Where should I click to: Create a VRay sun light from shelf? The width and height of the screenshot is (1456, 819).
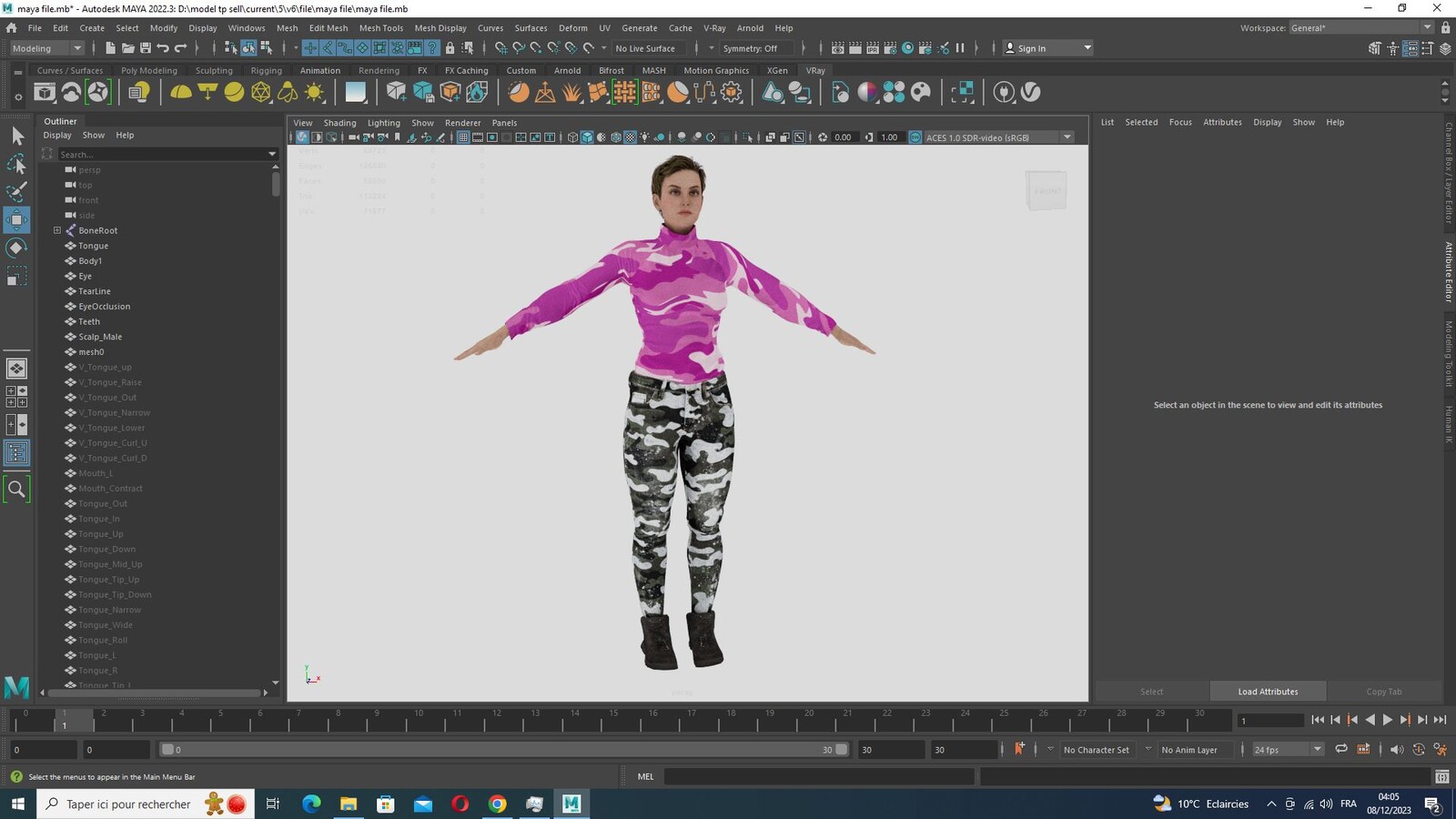click(x=314, y=92)
